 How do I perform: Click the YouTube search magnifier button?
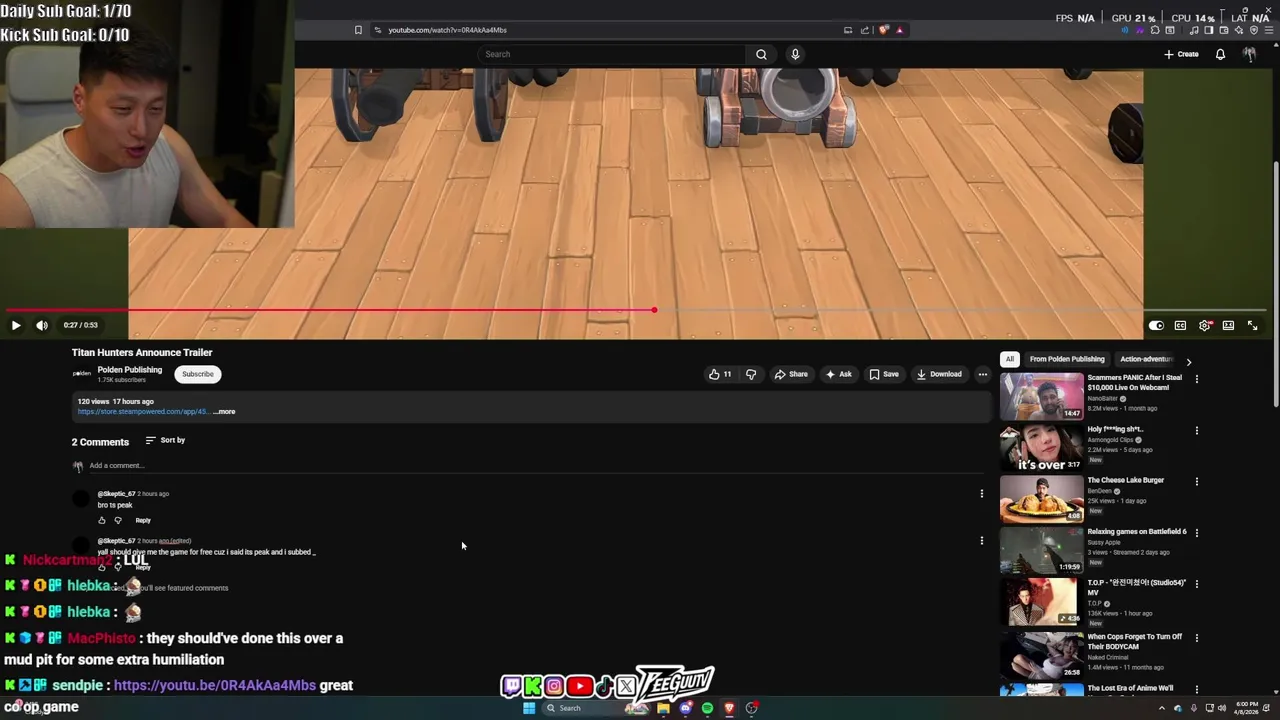(x=761, y=54)
